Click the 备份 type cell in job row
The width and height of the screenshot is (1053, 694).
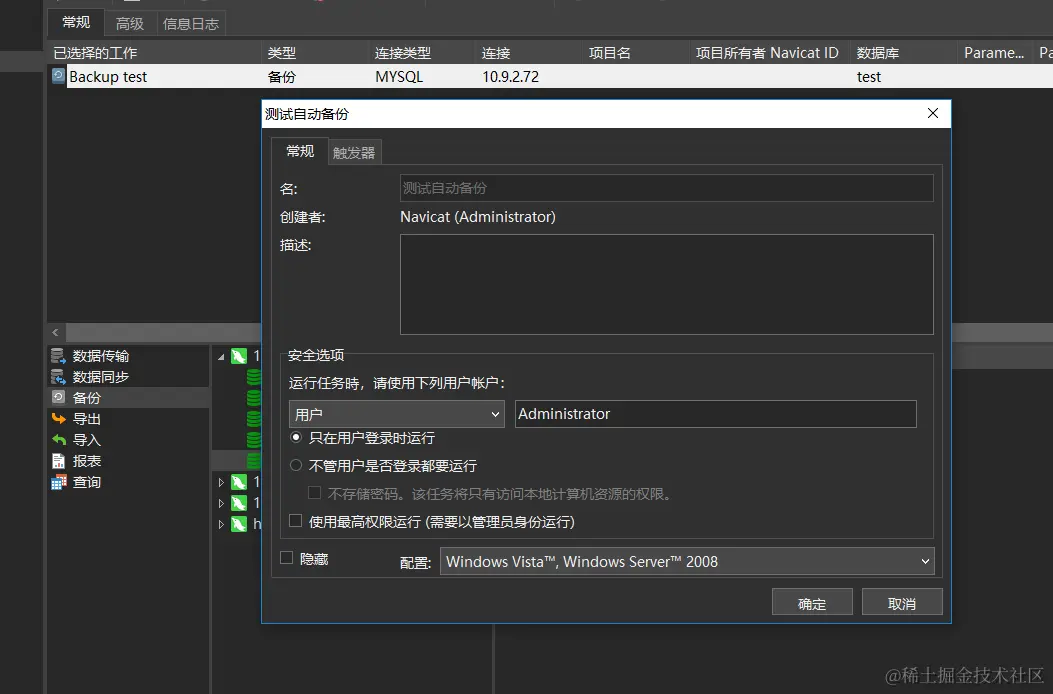coord(281,77)
